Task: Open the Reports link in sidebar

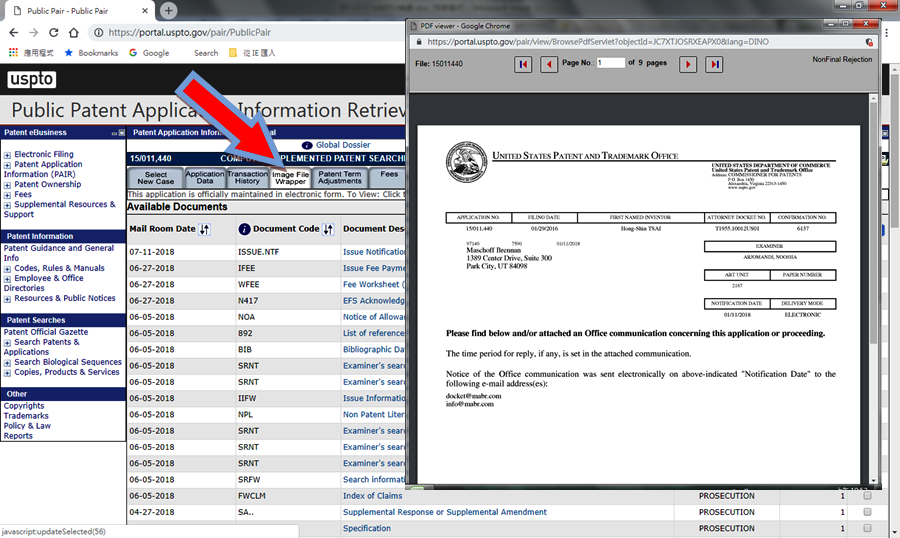Action: (18, 436)
